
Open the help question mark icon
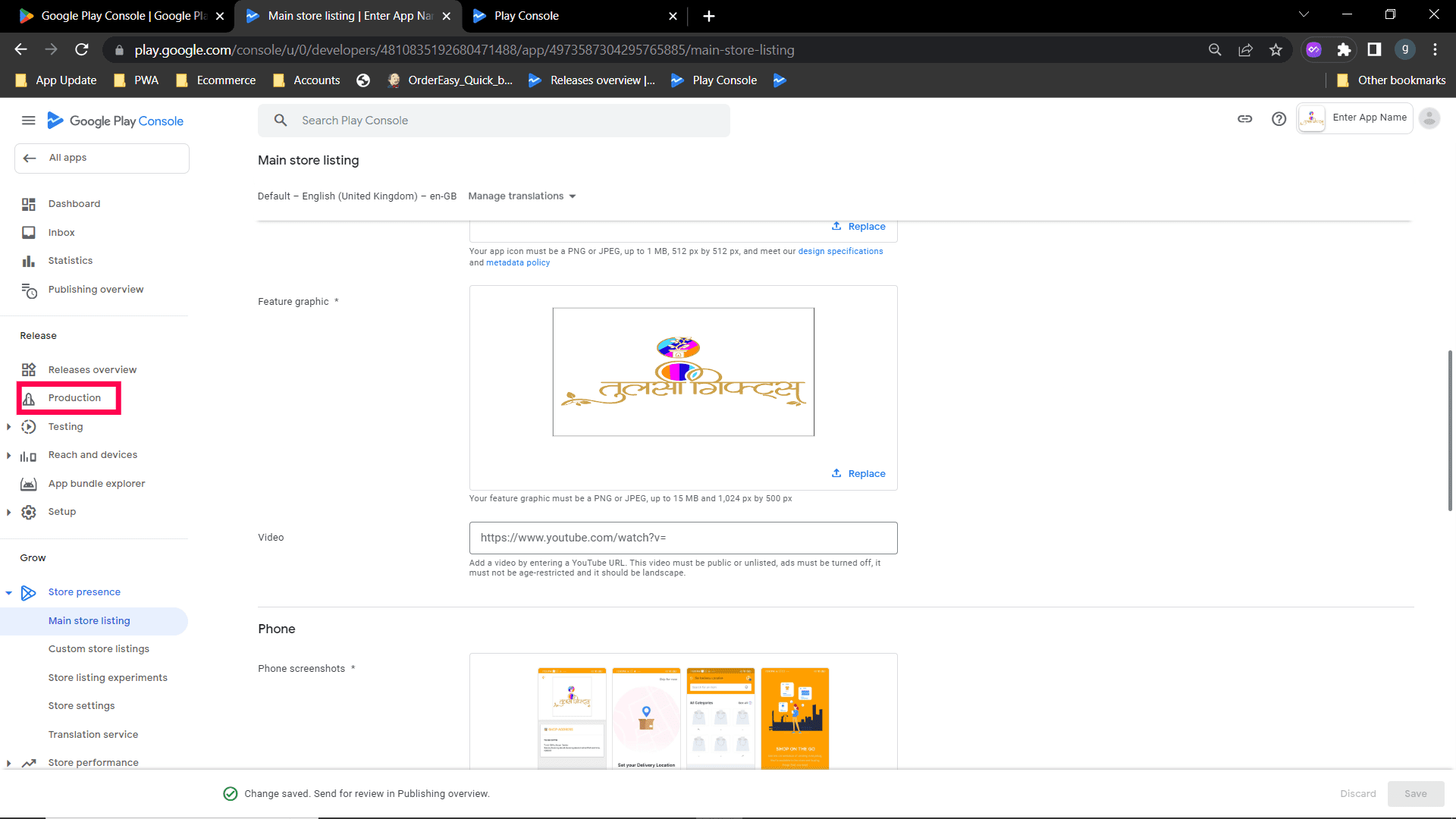[1279, 119]
